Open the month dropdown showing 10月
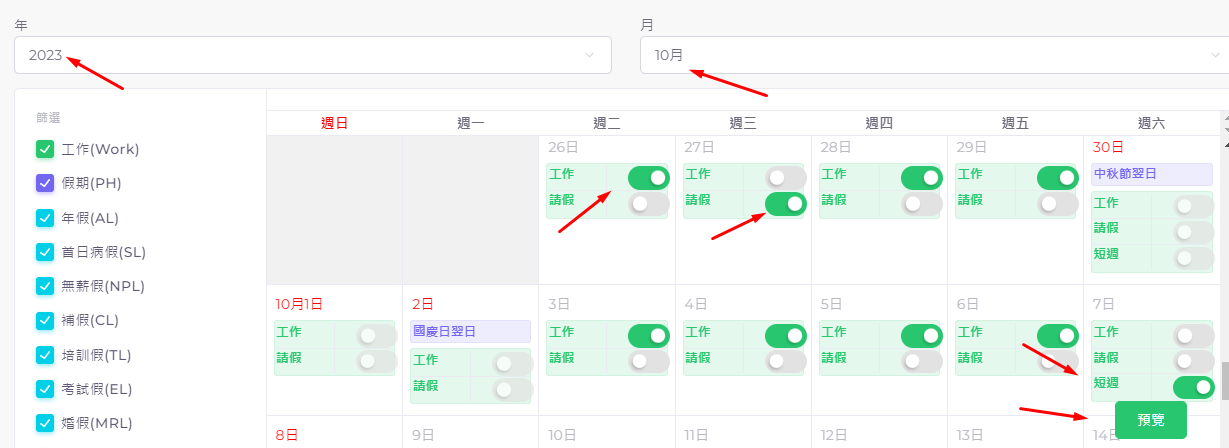 934,55
